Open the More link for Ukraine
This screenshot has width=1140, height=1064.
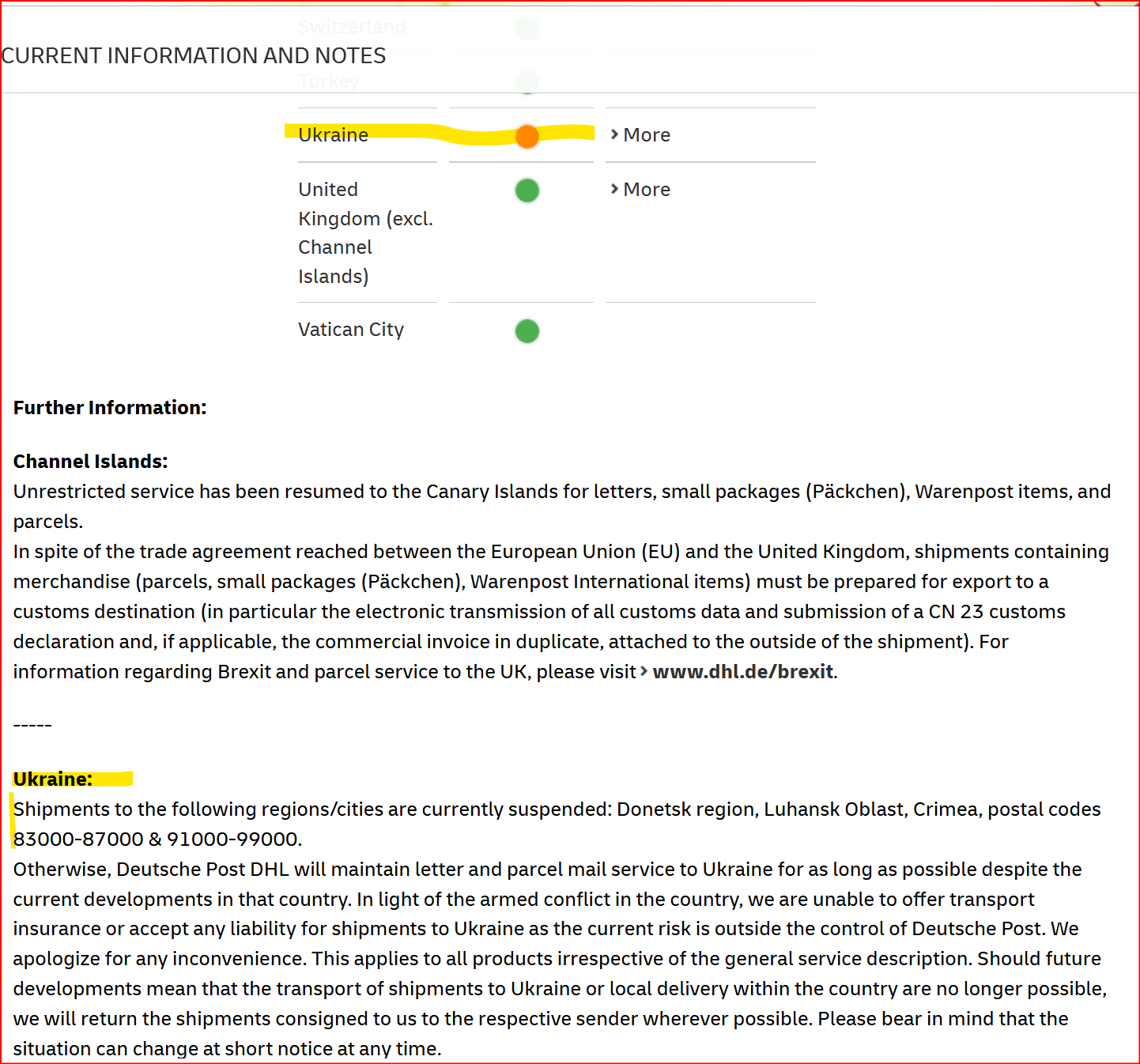coord(647,135)
